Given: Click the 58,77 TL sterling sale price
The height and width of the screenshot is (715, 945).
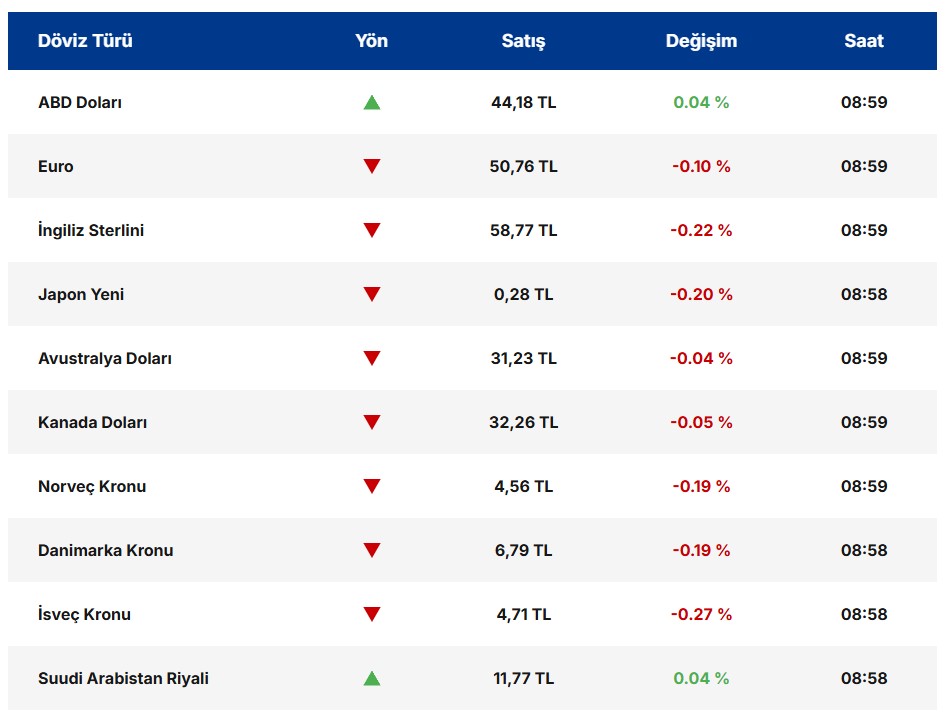Looking at the screenshot, I should (x=523, y=230).
